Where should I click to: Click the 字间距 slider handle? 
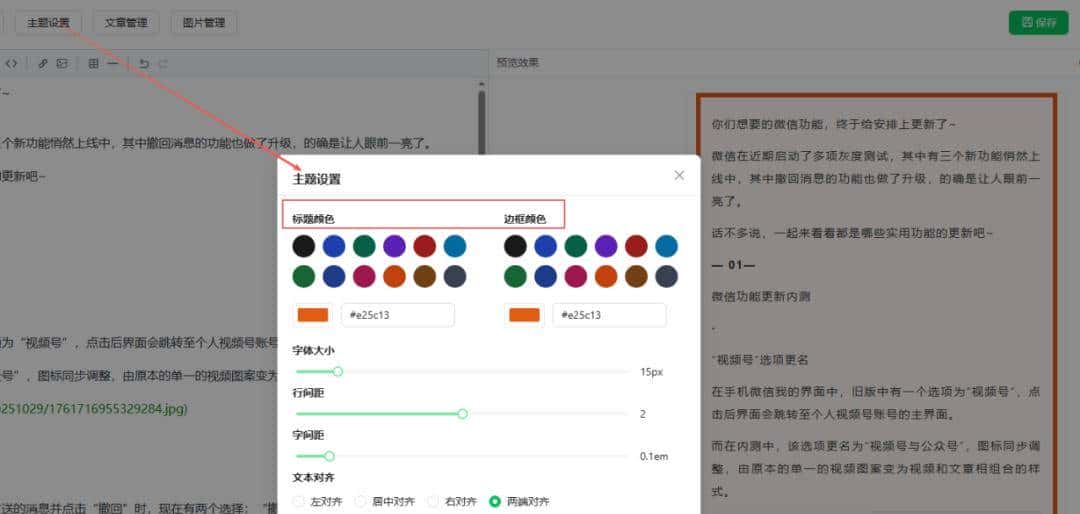coord(329,456)
